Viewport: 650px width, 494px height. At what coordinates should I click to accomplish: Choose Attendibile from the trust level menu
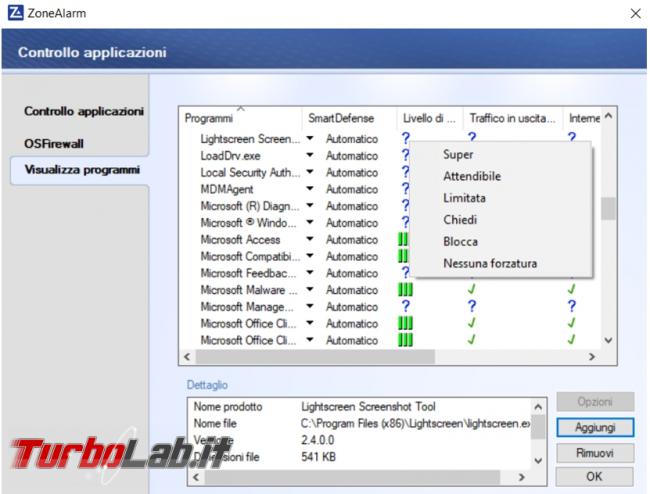472,176
